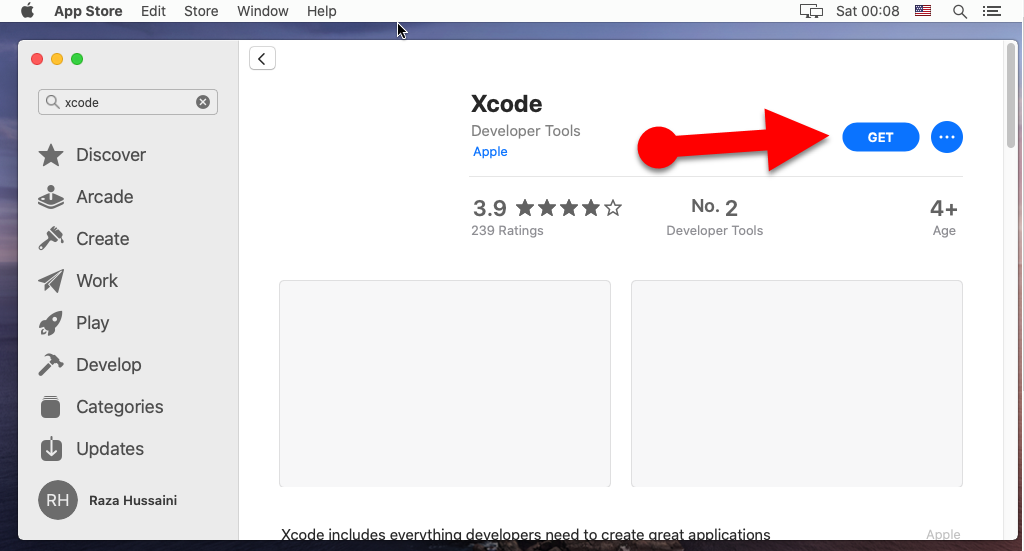The height and width of the screenshot is (551, 1024).
Task: Open the Discover section label
Action: (x=111, y=155)
